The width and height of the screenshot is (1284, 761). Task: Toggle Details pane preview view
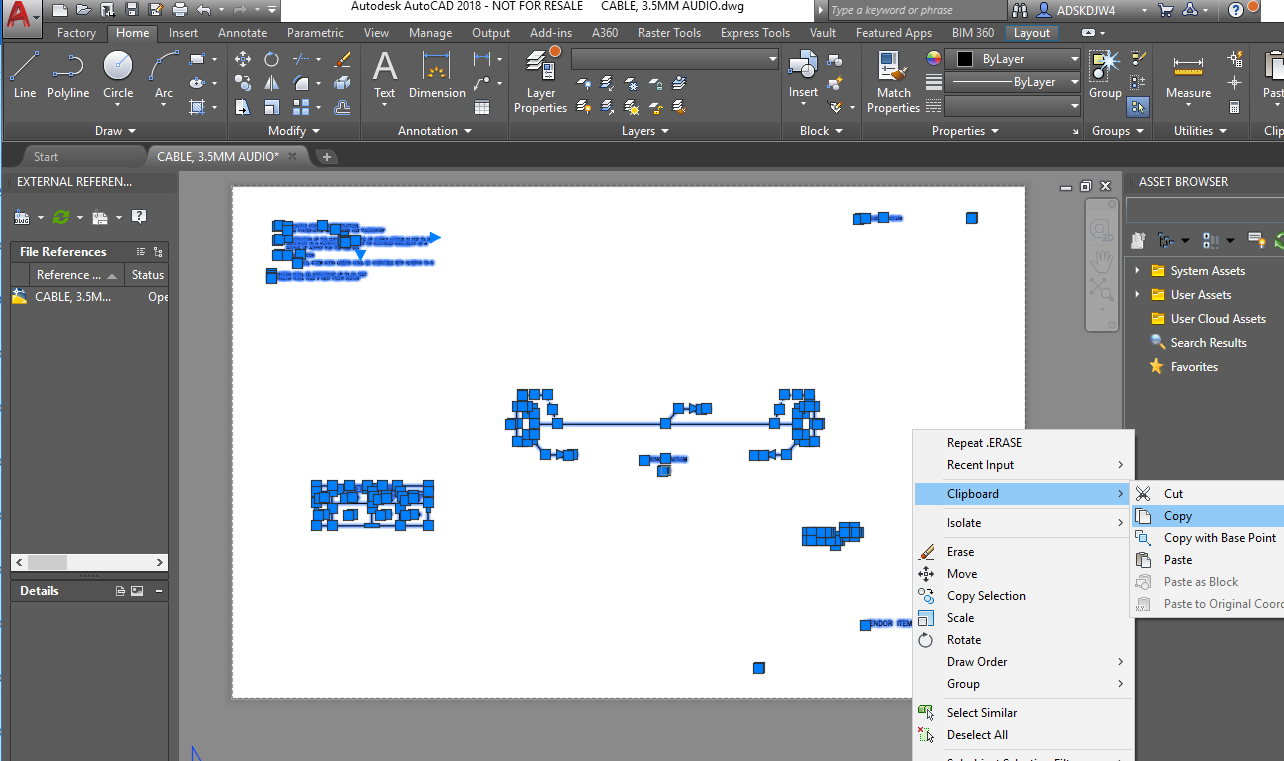pyautogui.click(x=137, y=591)
